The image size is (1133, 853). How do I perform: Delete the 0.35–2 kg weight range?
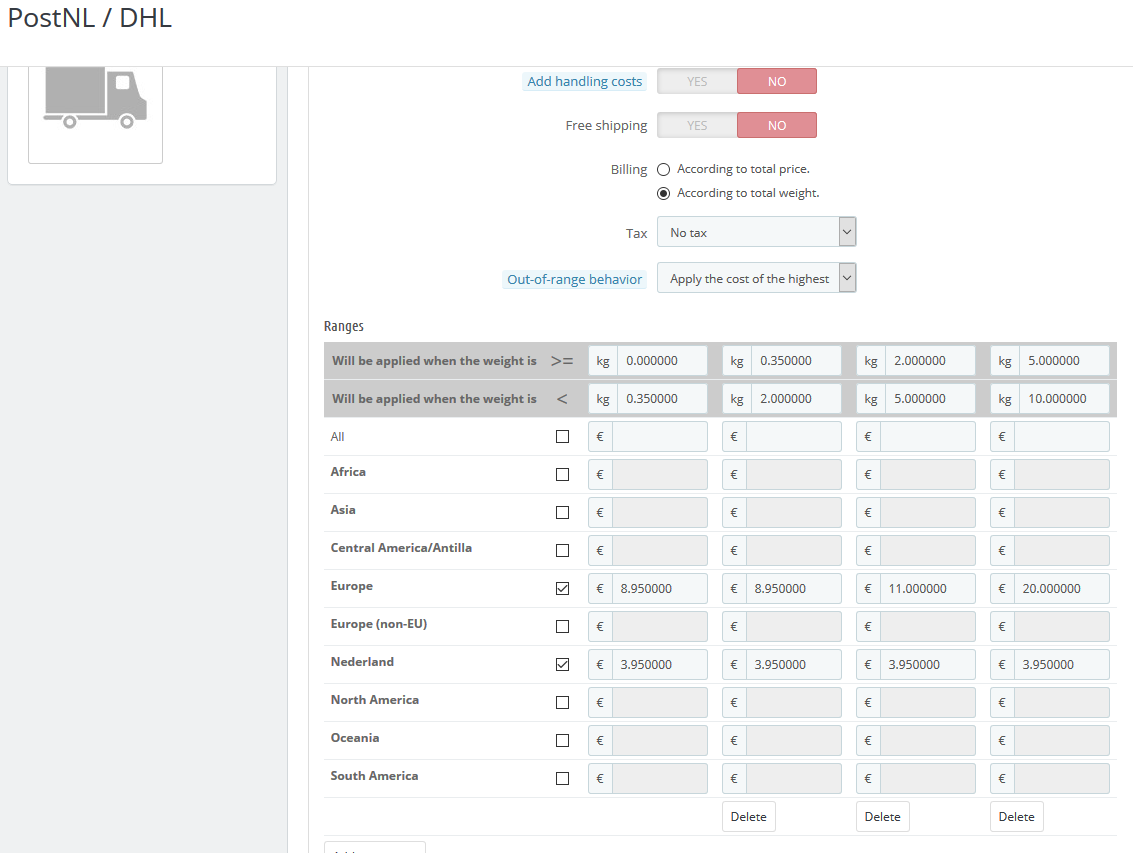tap(748, 817)
